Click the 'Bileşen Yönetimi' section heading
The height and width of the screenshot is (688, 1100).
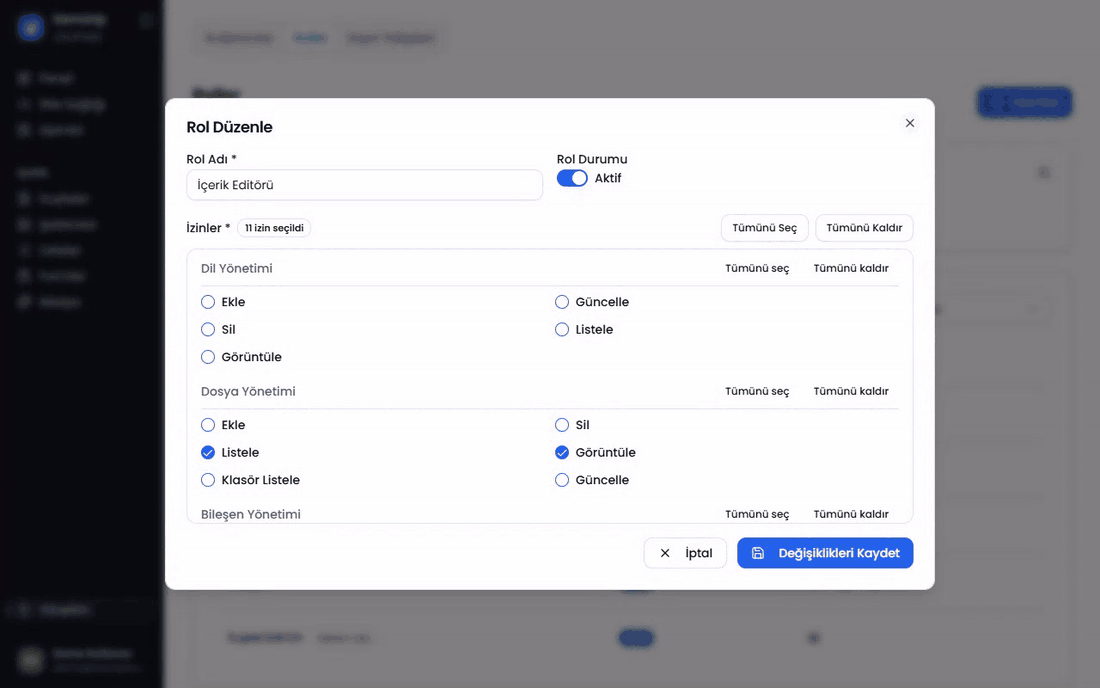click(x=250, y=514)
